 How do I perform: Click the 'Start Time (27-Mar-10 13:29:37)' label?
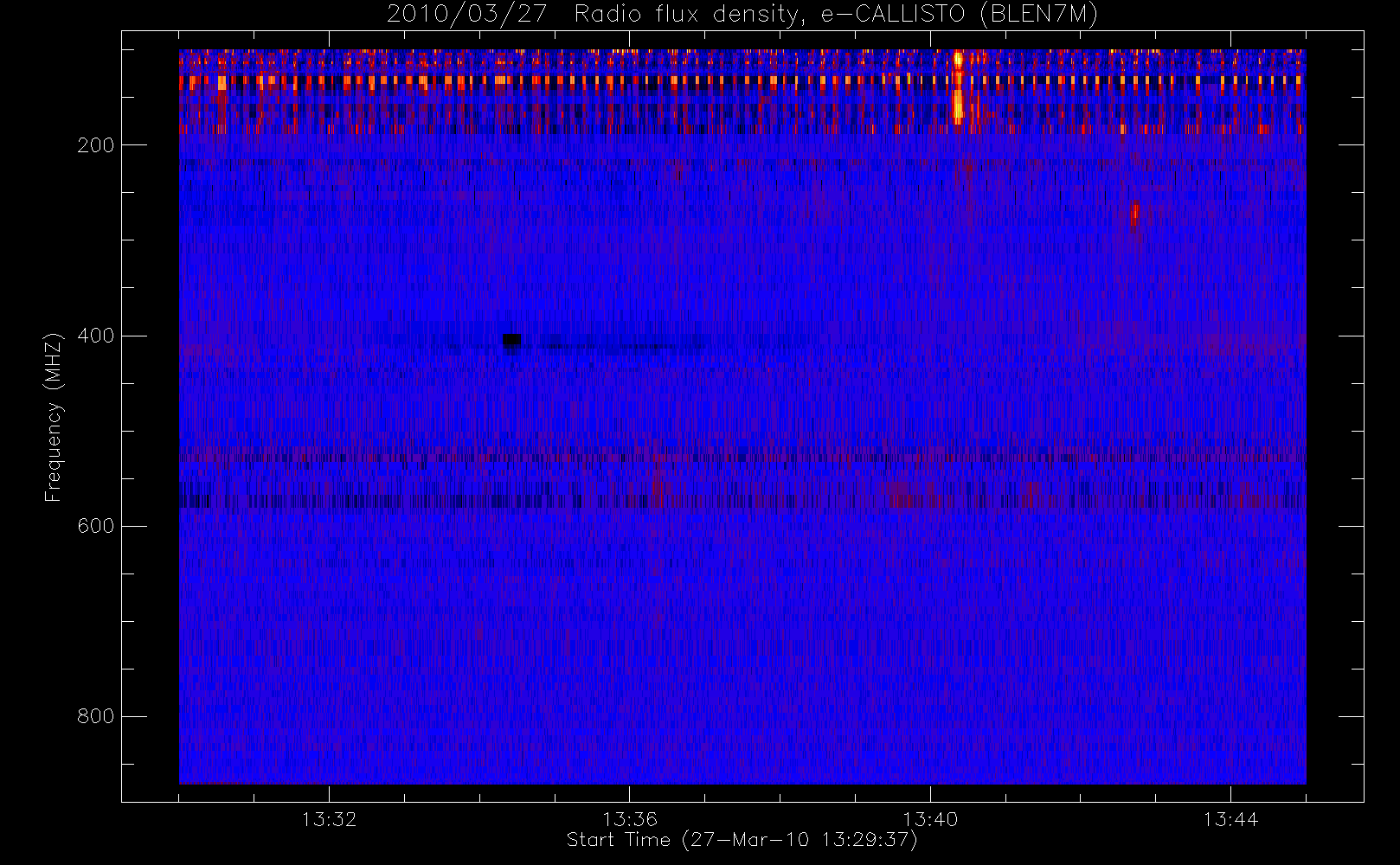tap(742, 840)
